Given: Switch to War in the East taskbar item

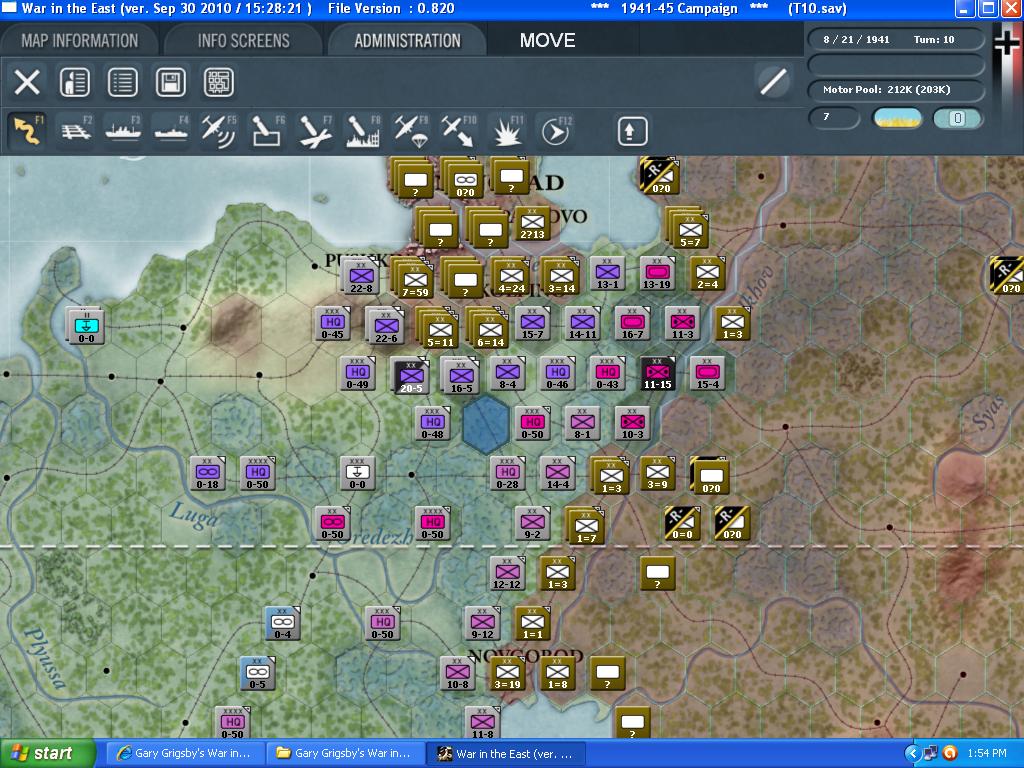Looking at the screenshot, I should pos(506,754).
